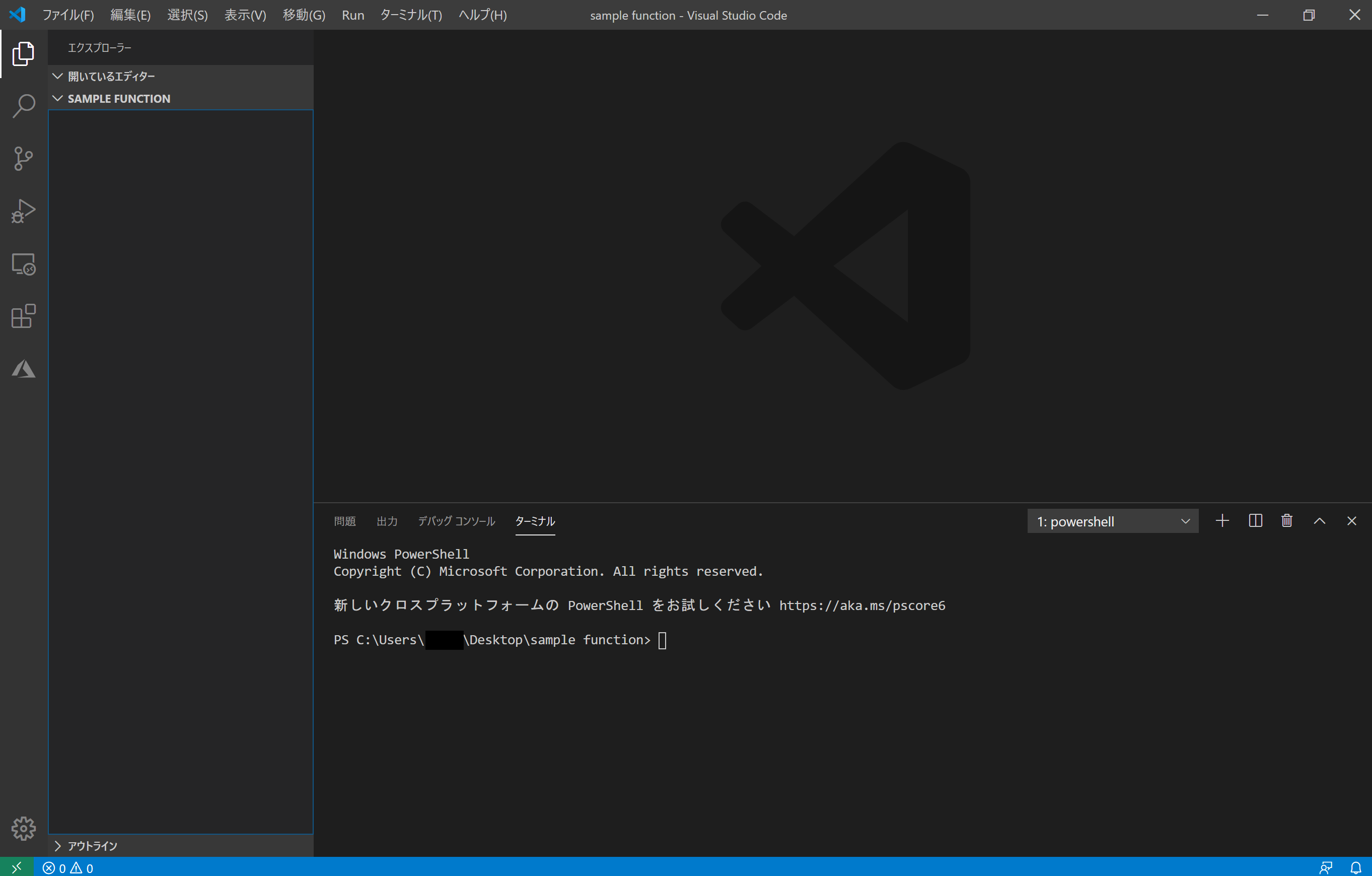Click the green remote window status button
The width and height of the screenshot is (1372, 876).
pyautogui.click(x=17, y=867)
